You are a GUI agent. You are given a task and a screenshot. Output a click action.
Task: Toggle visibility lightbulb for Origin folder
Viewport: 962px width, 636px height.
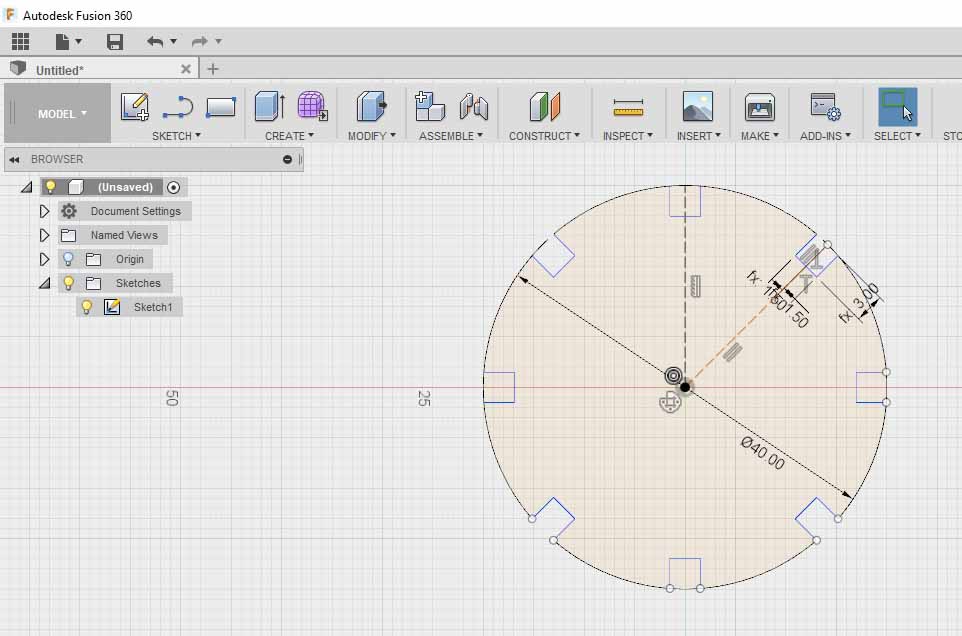coord(69,259)
